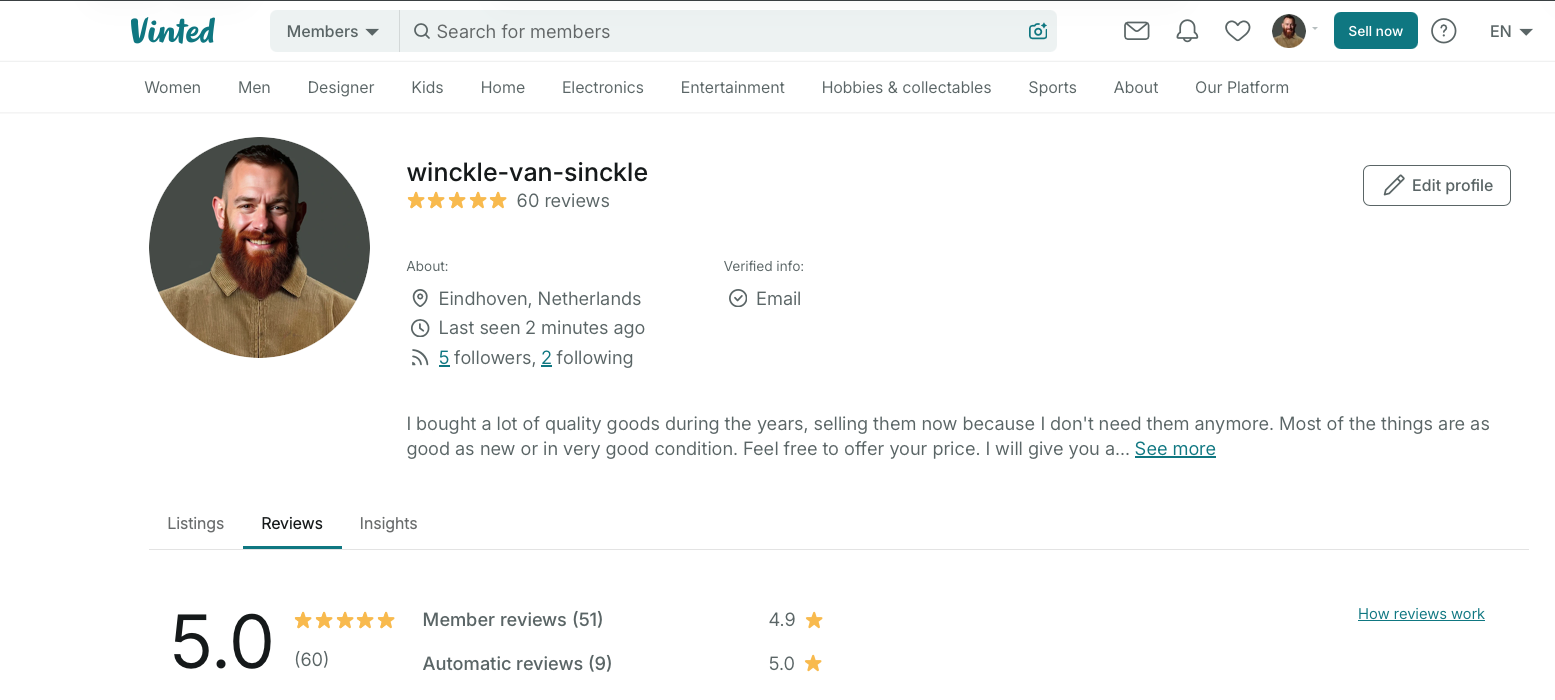This screenshot has width=1555, height=700.
Task: Click the Edit profile button
Action: click(x=1436, y=185)
